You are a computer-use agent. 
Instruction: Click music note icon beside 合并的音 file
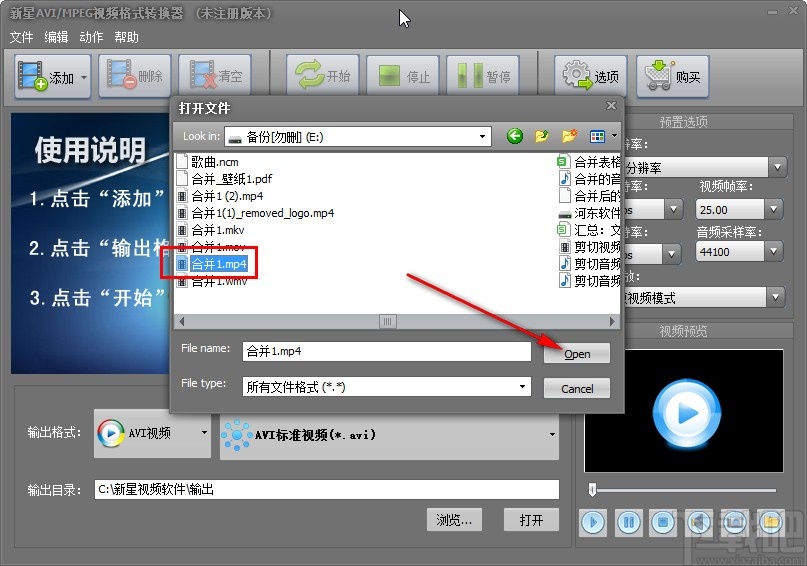(565, 179)
